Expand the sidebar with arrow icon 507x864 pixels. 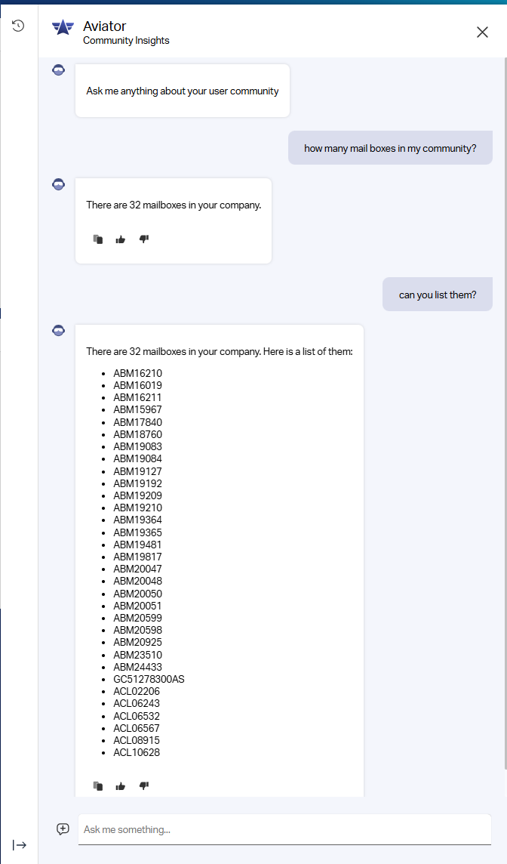(19, 845)
